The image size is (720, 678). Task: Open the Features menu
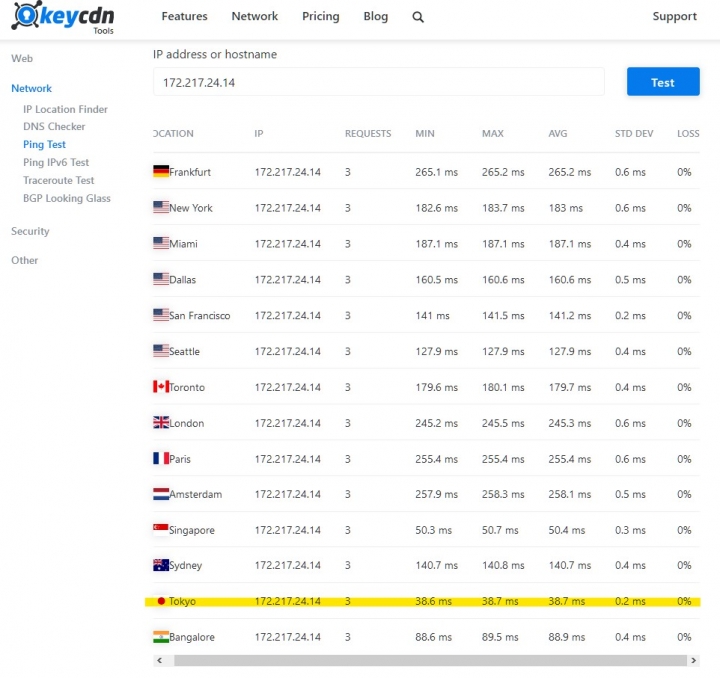pyautogui.click(x=184, y=17)
